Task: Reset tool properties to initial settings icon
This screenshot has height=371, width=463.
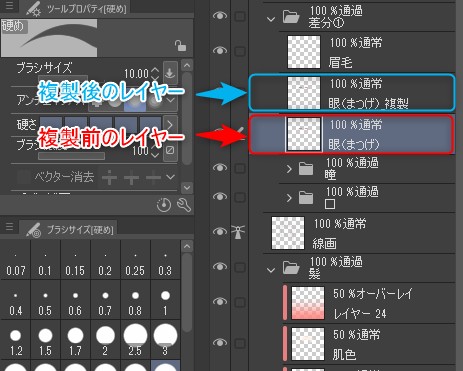Action: 164,205
